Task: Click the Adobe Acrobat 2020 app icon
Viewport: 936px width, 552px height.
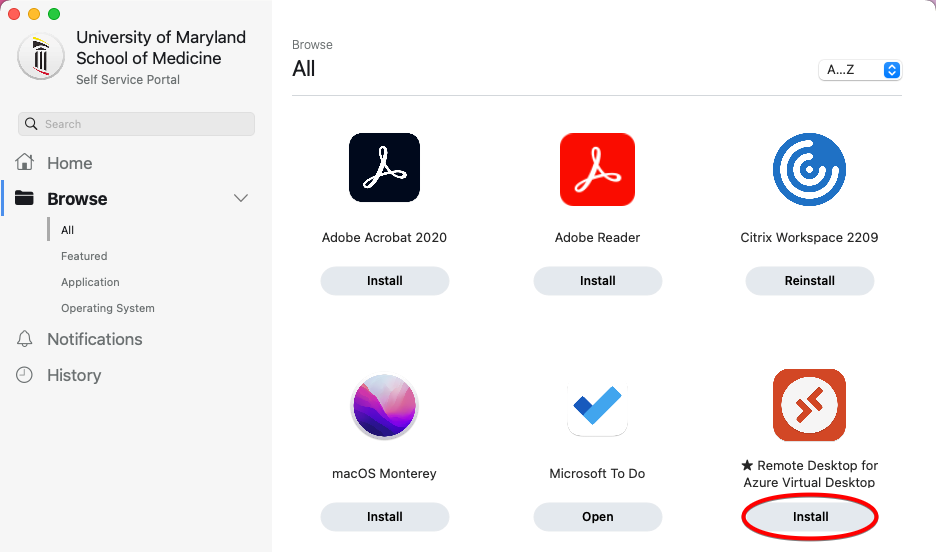Action: point(384,168)
